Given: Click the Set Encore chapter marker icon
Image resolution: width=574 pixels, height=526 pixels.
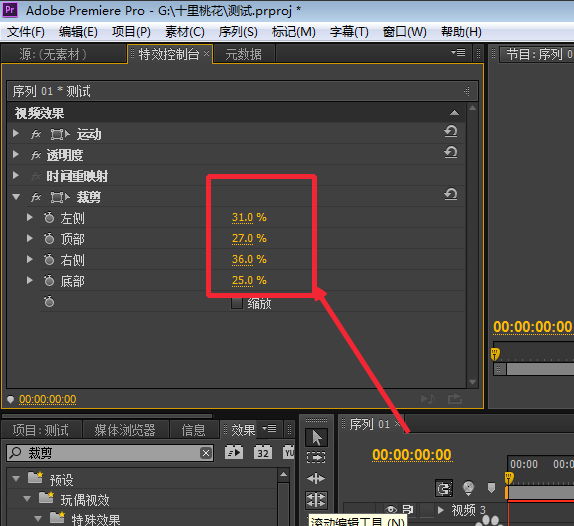Looking at the screenshot, I should pos(469,488).
